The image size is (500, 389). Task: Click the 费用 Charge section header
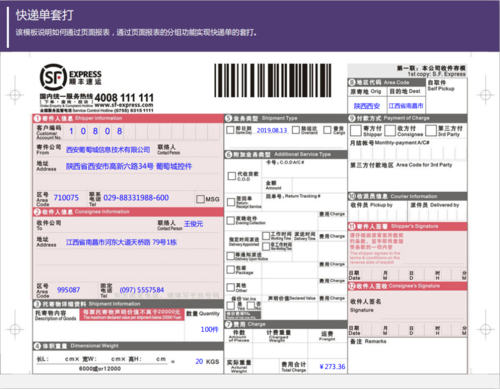click(286, 324)
